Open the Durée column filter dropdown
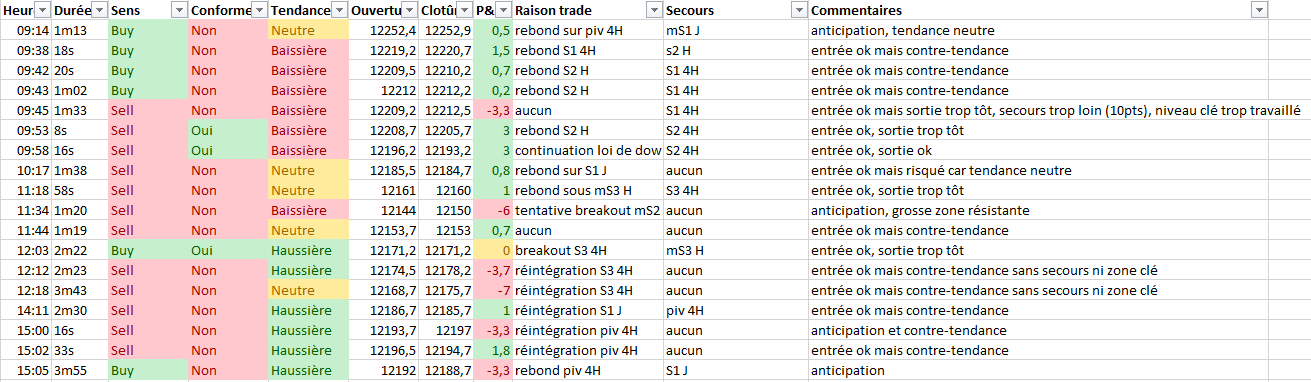The height and width of the screenshot is (382, 1311). (x=98, y=10)
